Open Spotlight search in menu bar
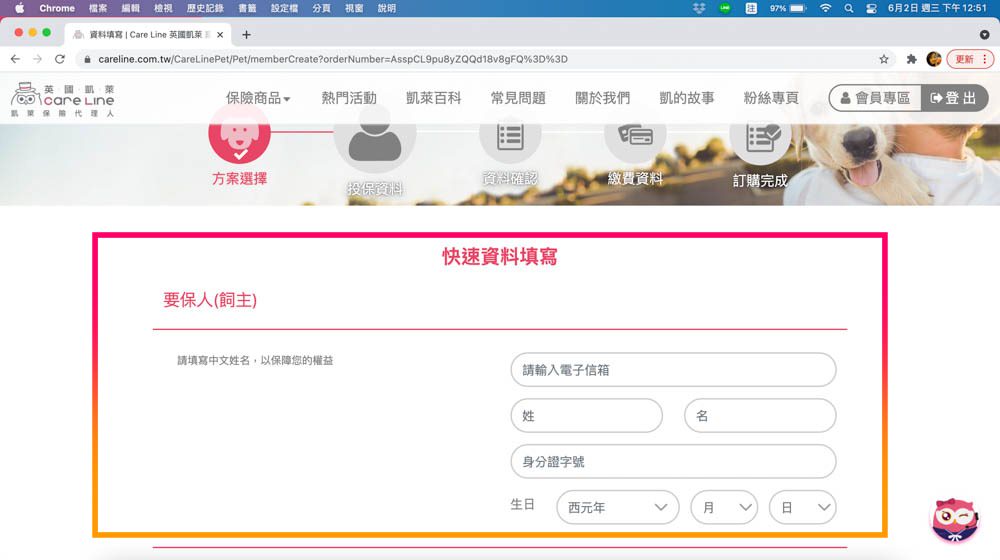Screen dimensions: 1000x560 point(848,8)
